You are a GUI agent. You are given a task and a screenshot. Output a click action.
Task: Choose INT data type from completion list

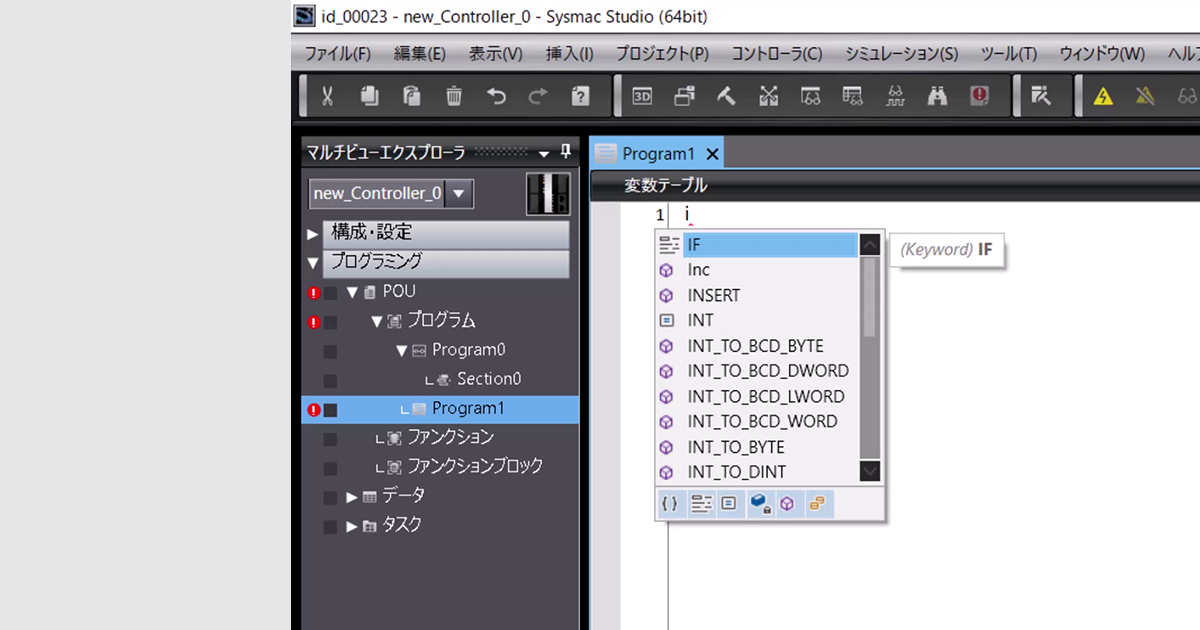[757, 321]
